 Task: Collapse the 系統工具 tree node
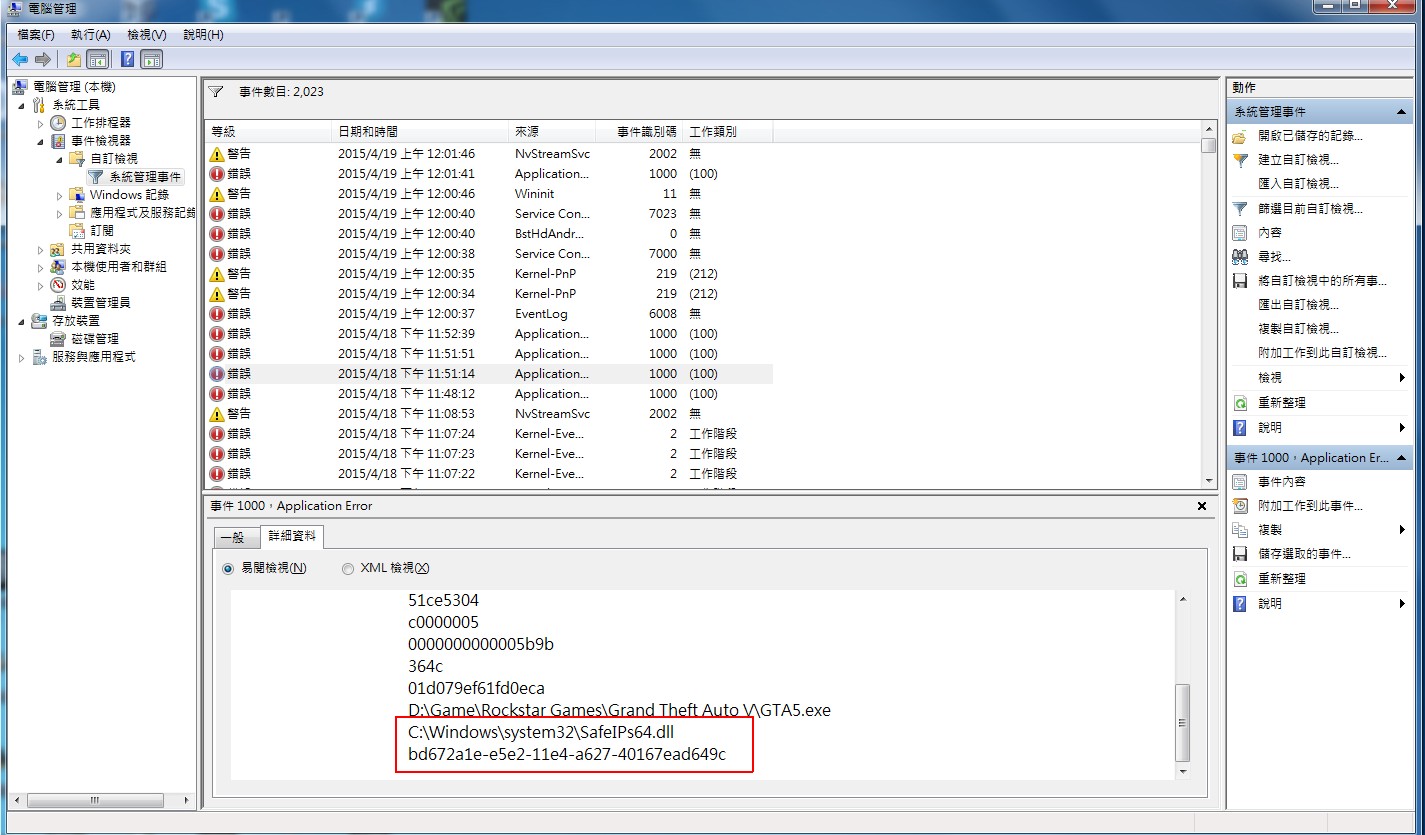coord(22,105)
